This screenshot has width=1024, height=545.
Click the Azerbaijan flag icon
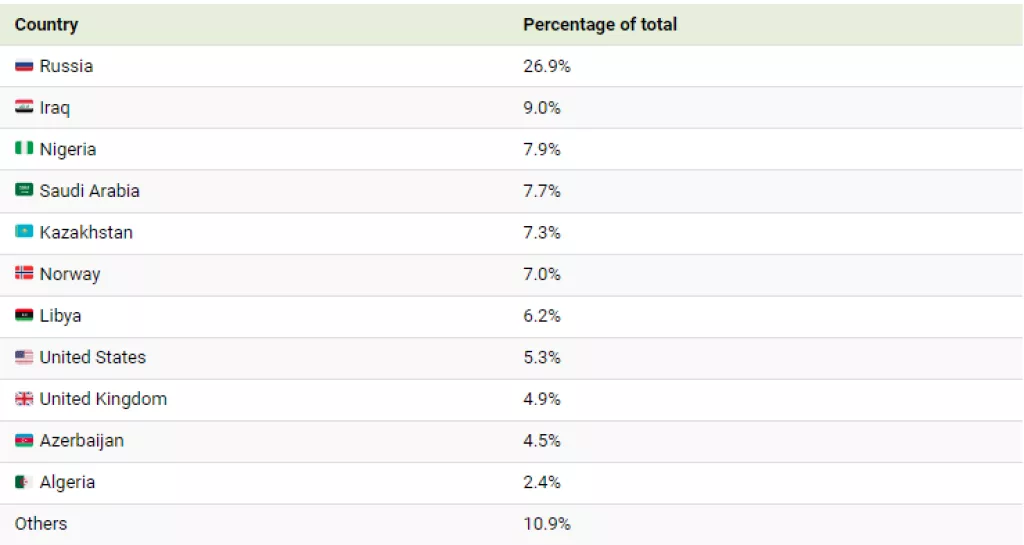coord(24,440)
